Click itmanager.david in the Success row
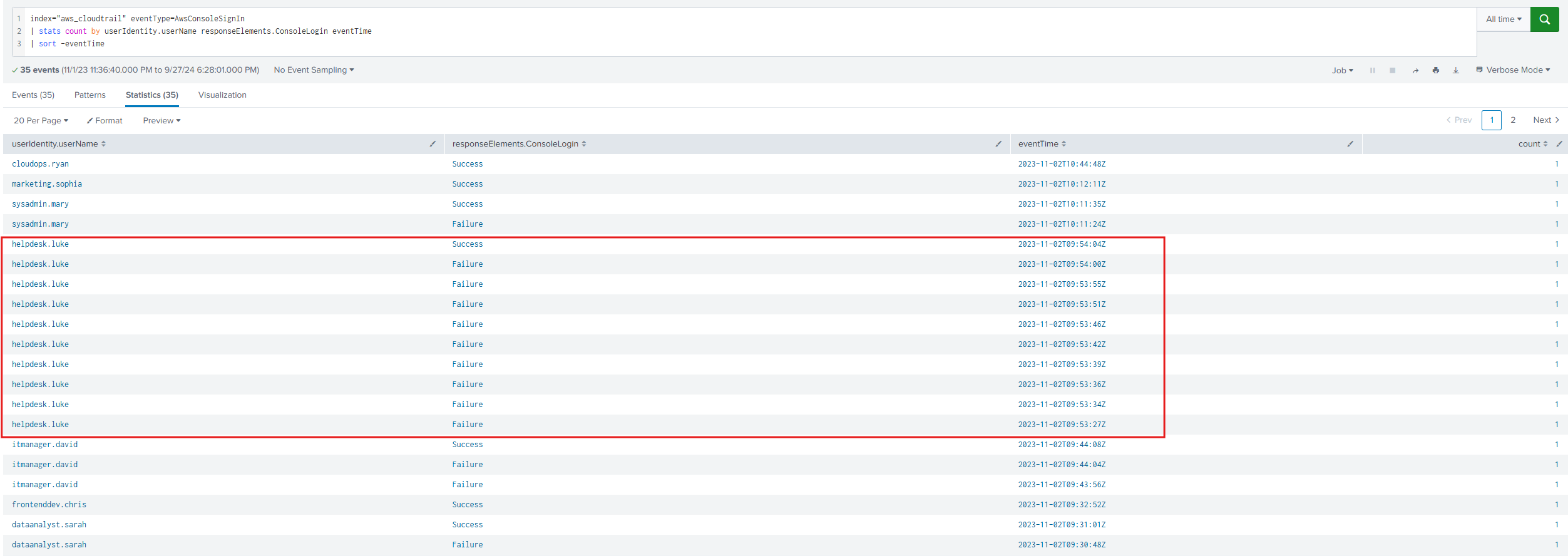The image size is (1568, 558). [x=44, y=445]
